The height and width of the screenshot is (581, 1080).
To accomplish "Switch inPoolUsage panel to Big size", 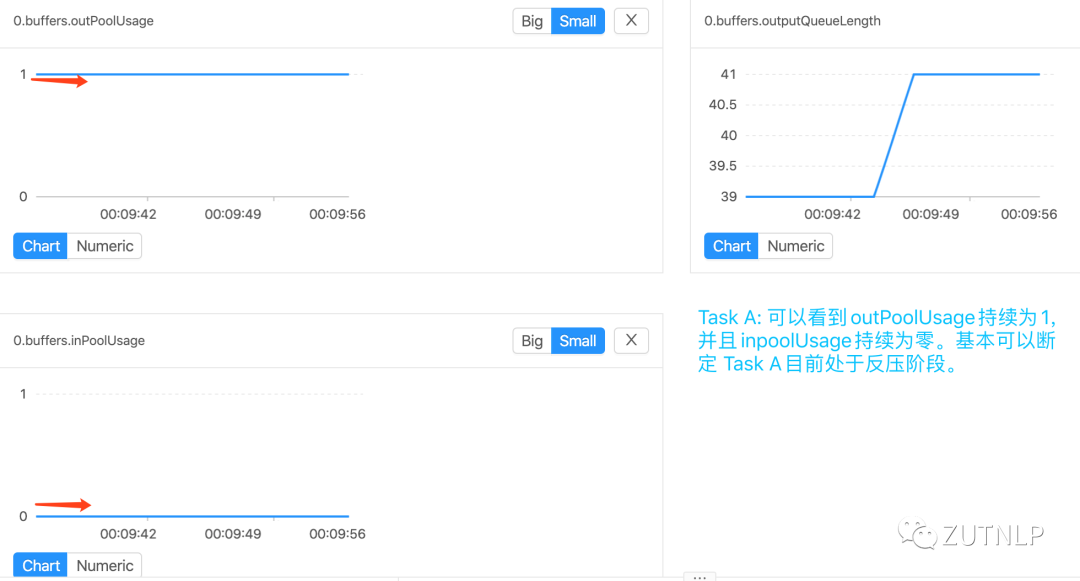I will click(532, 340).
